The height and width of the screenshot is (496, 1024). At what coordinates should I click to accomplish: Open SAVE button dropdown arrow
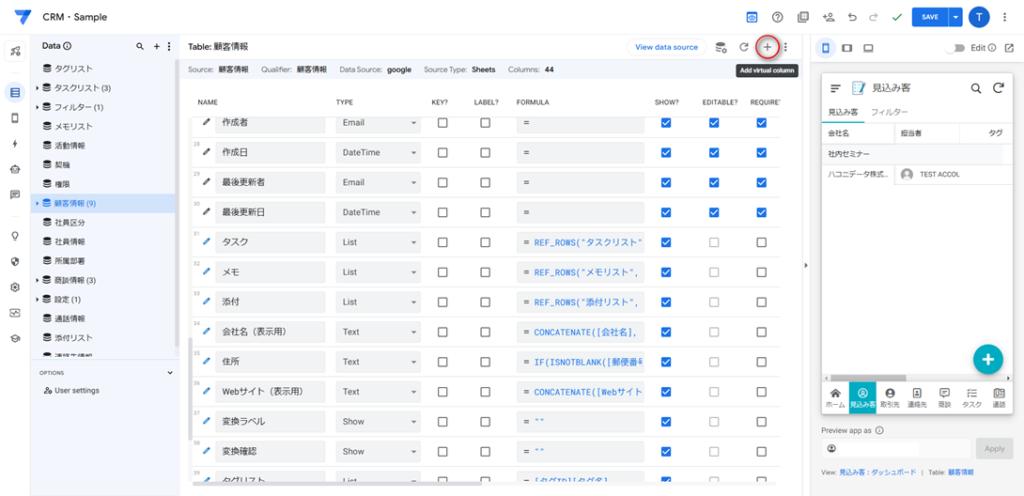pos(956,18)
